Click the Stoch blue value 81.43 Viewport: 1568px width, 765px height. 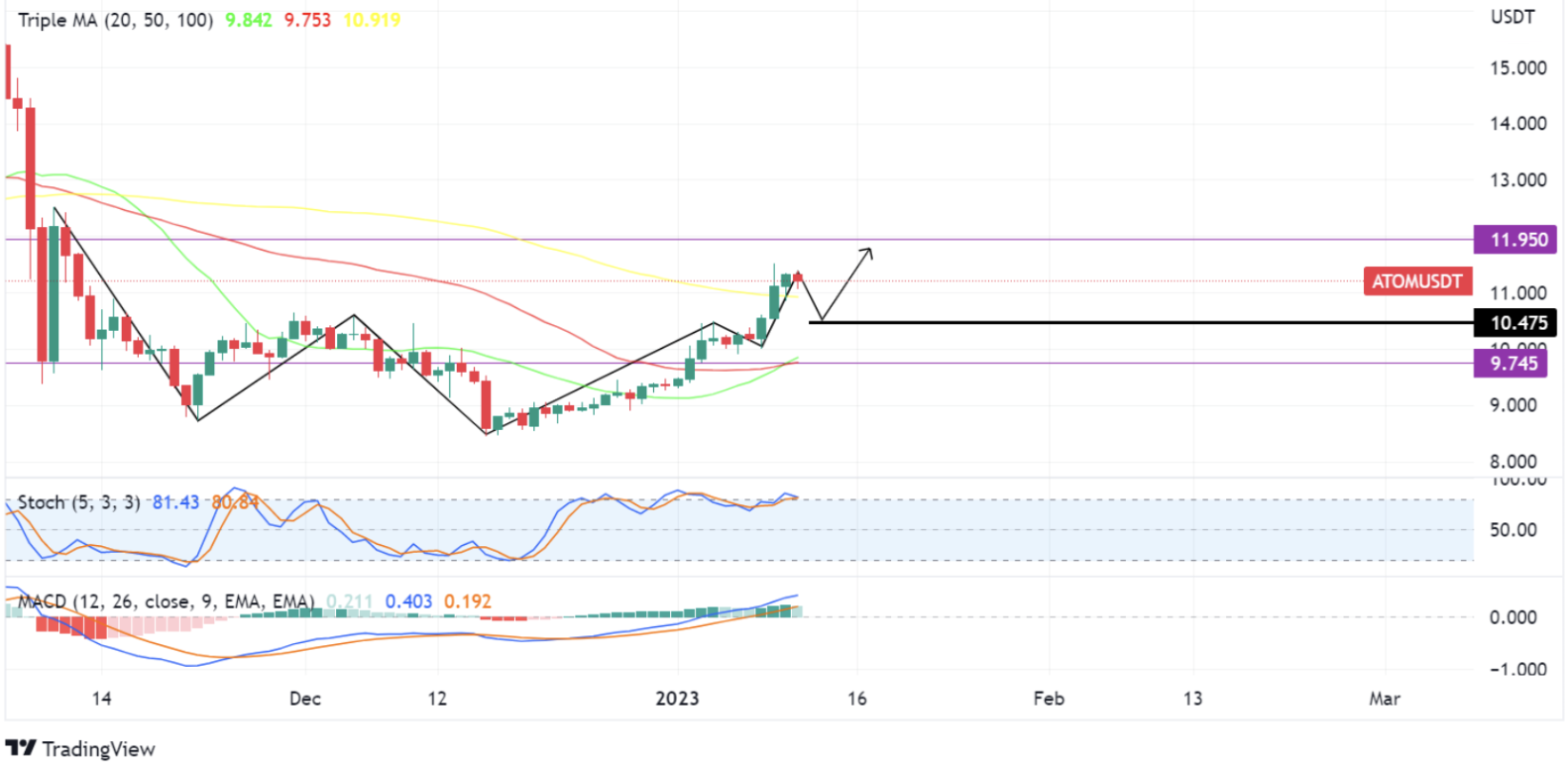(175, 502)
